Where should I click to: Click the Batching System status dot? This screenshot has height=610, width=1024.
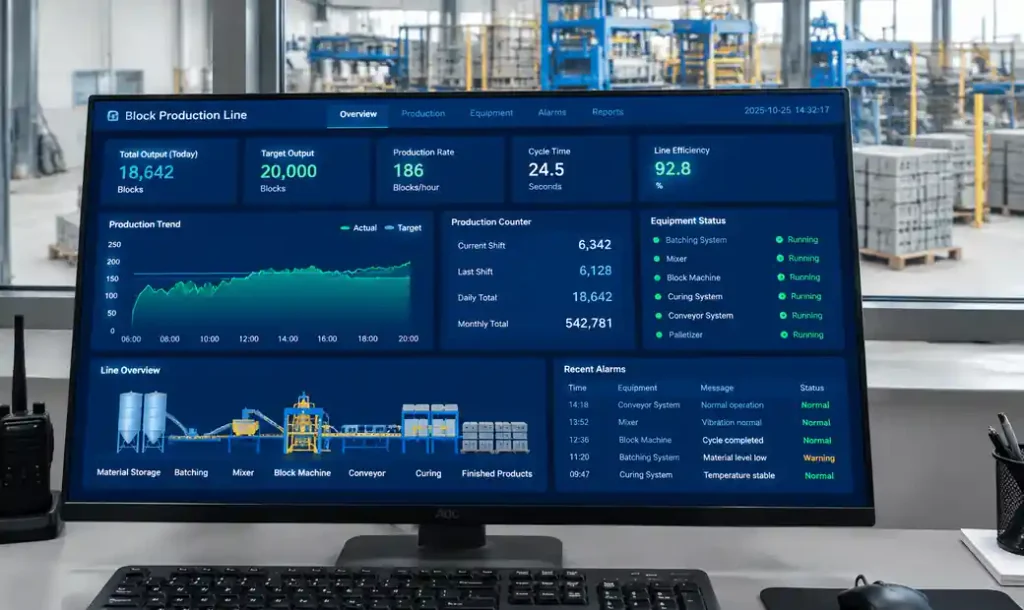(x=656, y=240)
